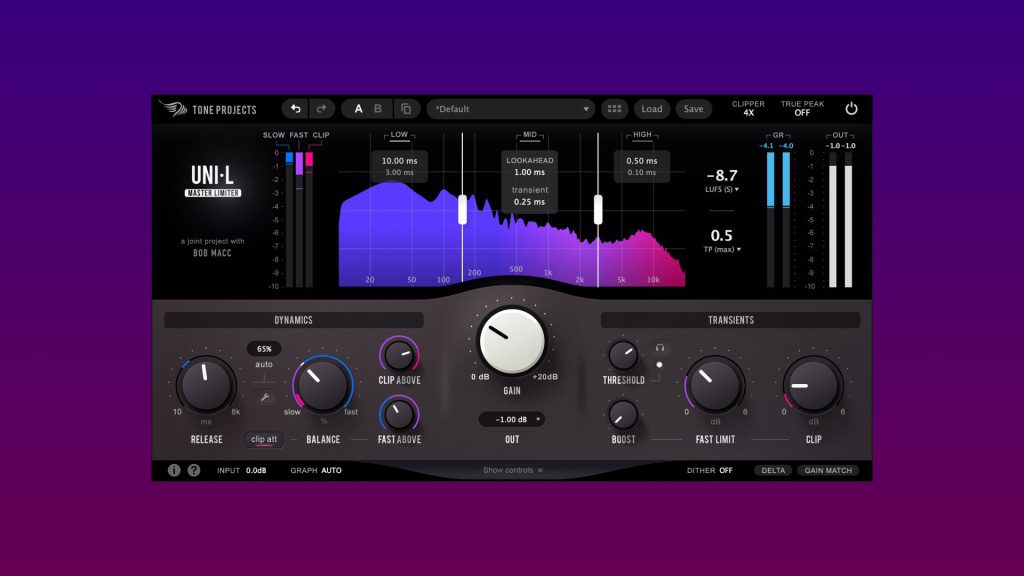Click the 65% release auto value
This screenshot has width=1024, height=576.
tap(264, 349)
